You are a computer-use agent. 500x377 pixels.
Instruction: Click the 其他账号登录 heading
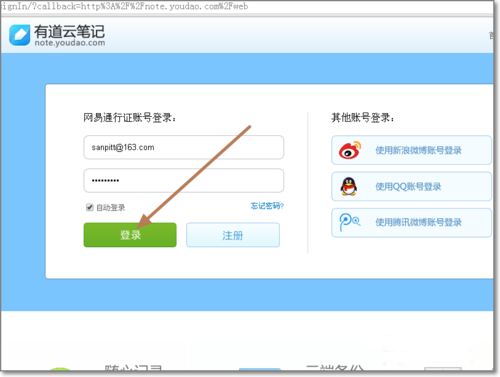[363, 117]
